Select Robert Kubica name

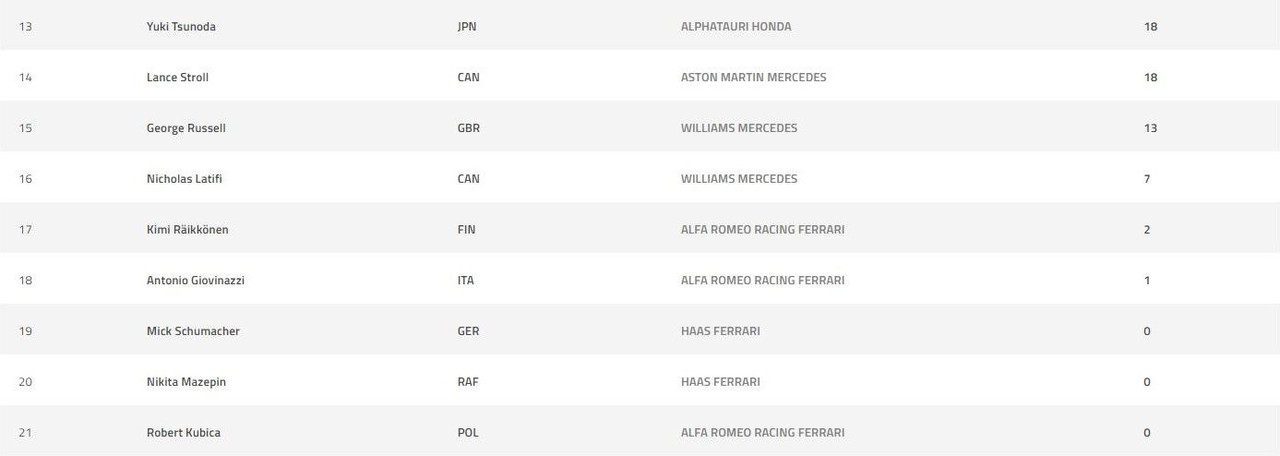(183, 433)
